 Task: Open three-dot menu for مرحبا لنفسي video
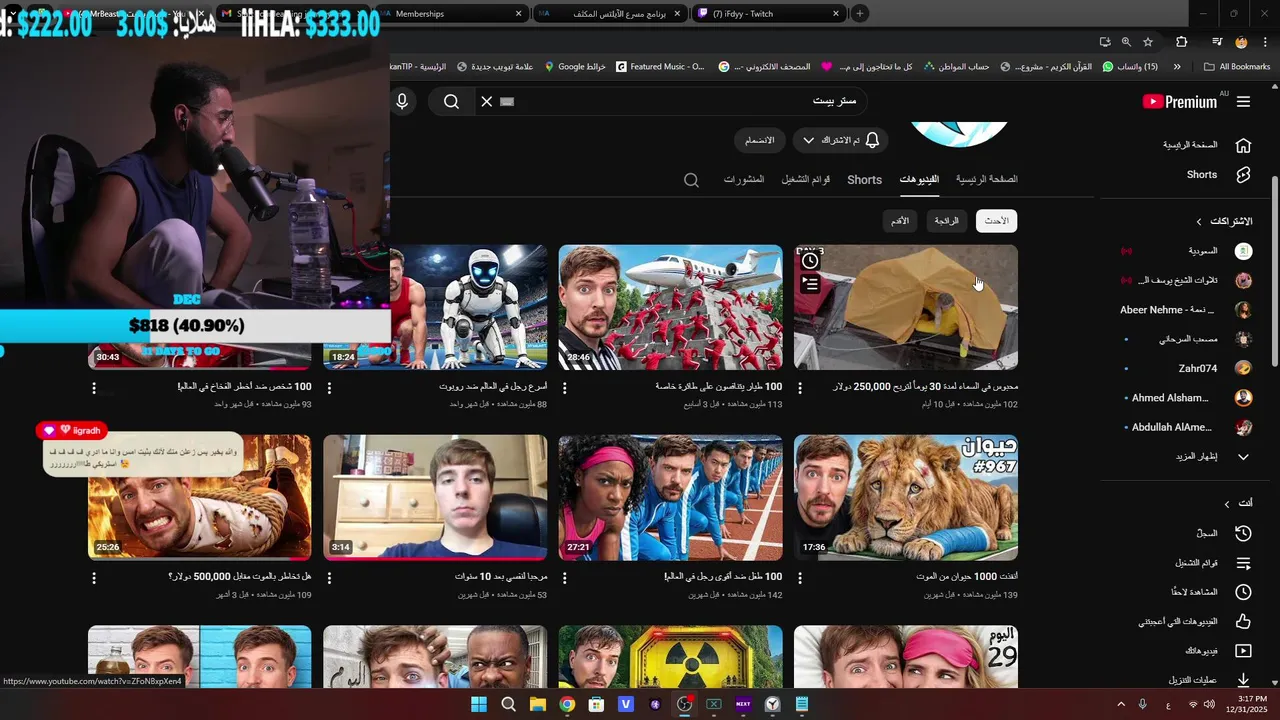tap(330, 578)
